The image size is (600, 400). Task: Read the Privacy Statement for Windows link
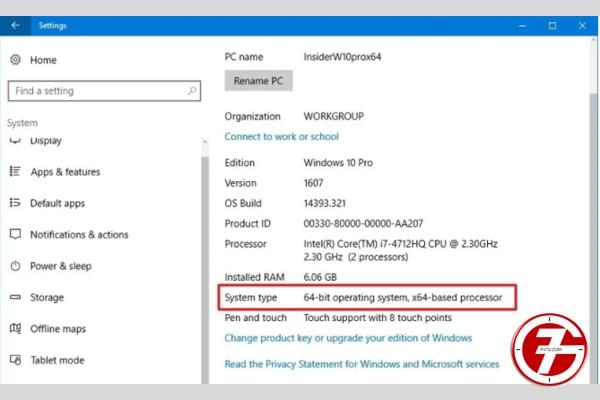[361, 364]
